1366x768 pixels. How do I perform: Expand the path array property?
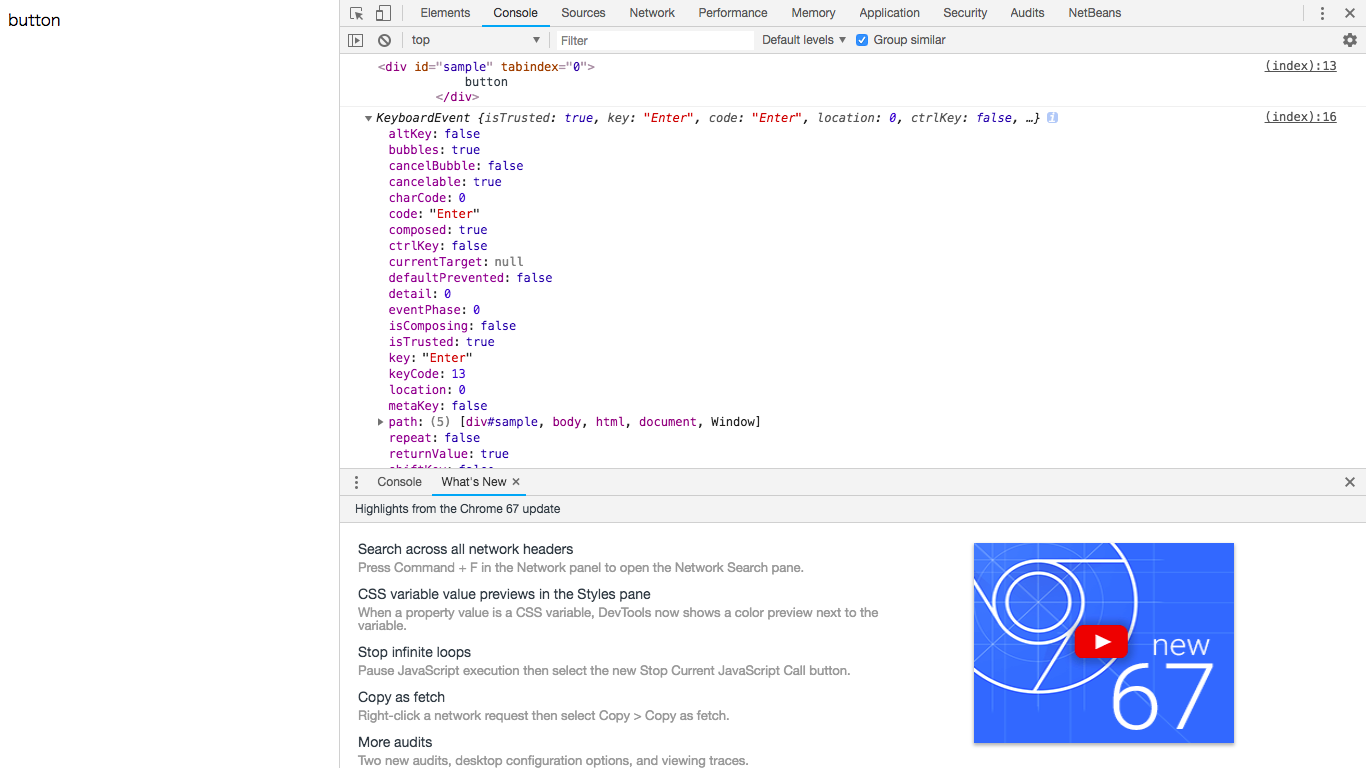click(x=380, y=422)
